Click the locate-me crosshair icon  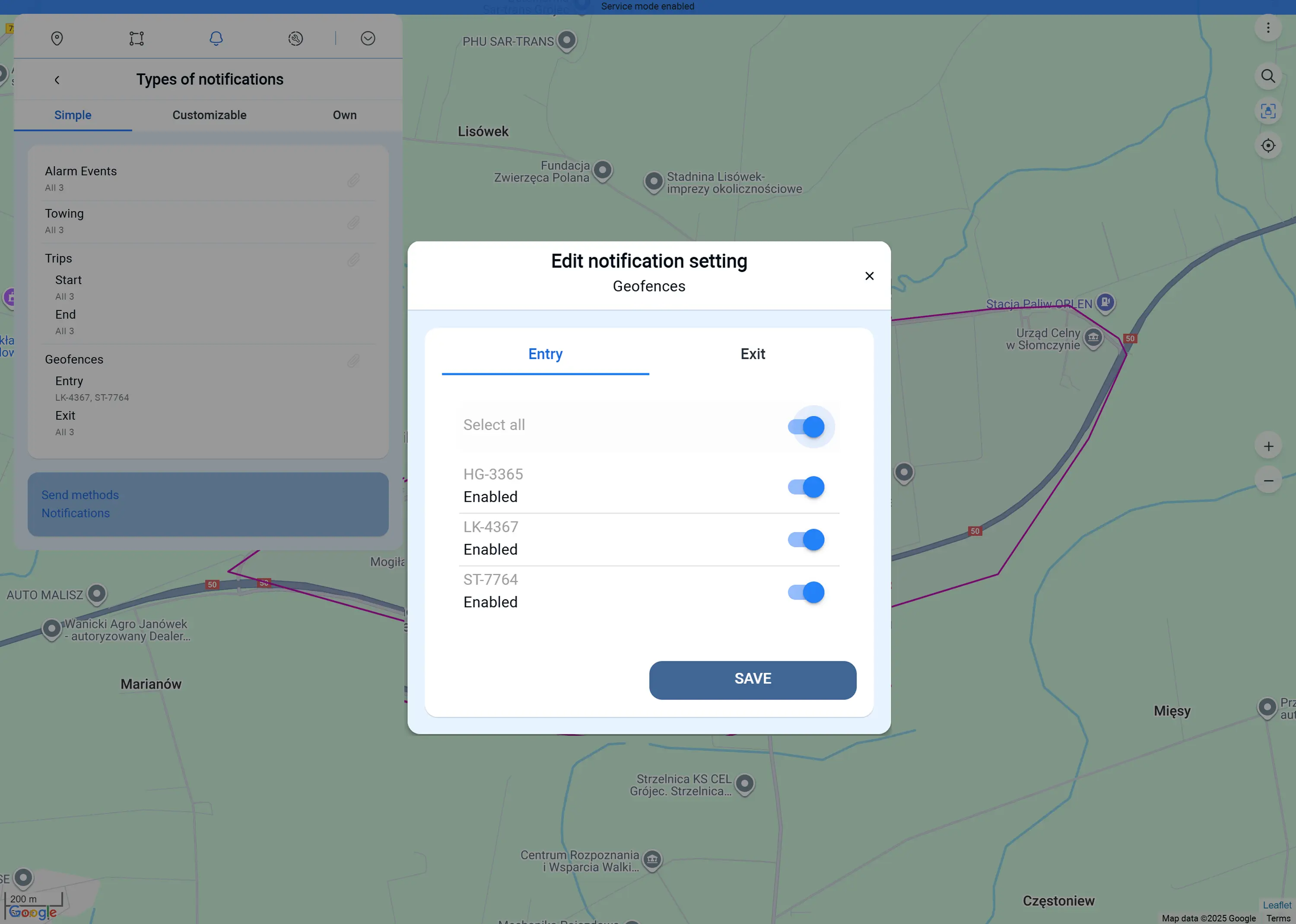[1267, 146]
